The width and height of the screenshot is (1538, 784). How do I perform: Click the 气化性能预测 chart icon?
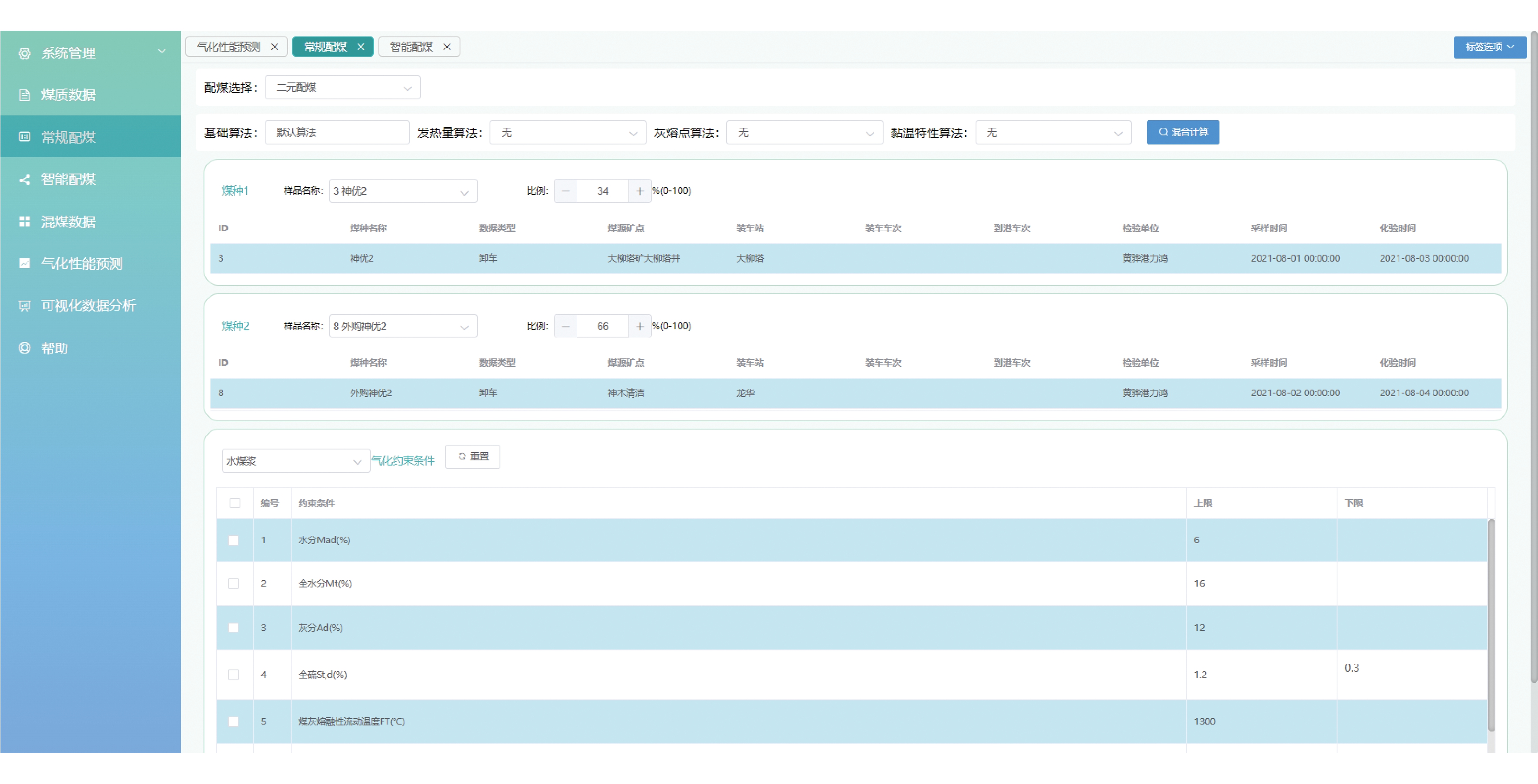pyautogui.click(x=24, y=263)
